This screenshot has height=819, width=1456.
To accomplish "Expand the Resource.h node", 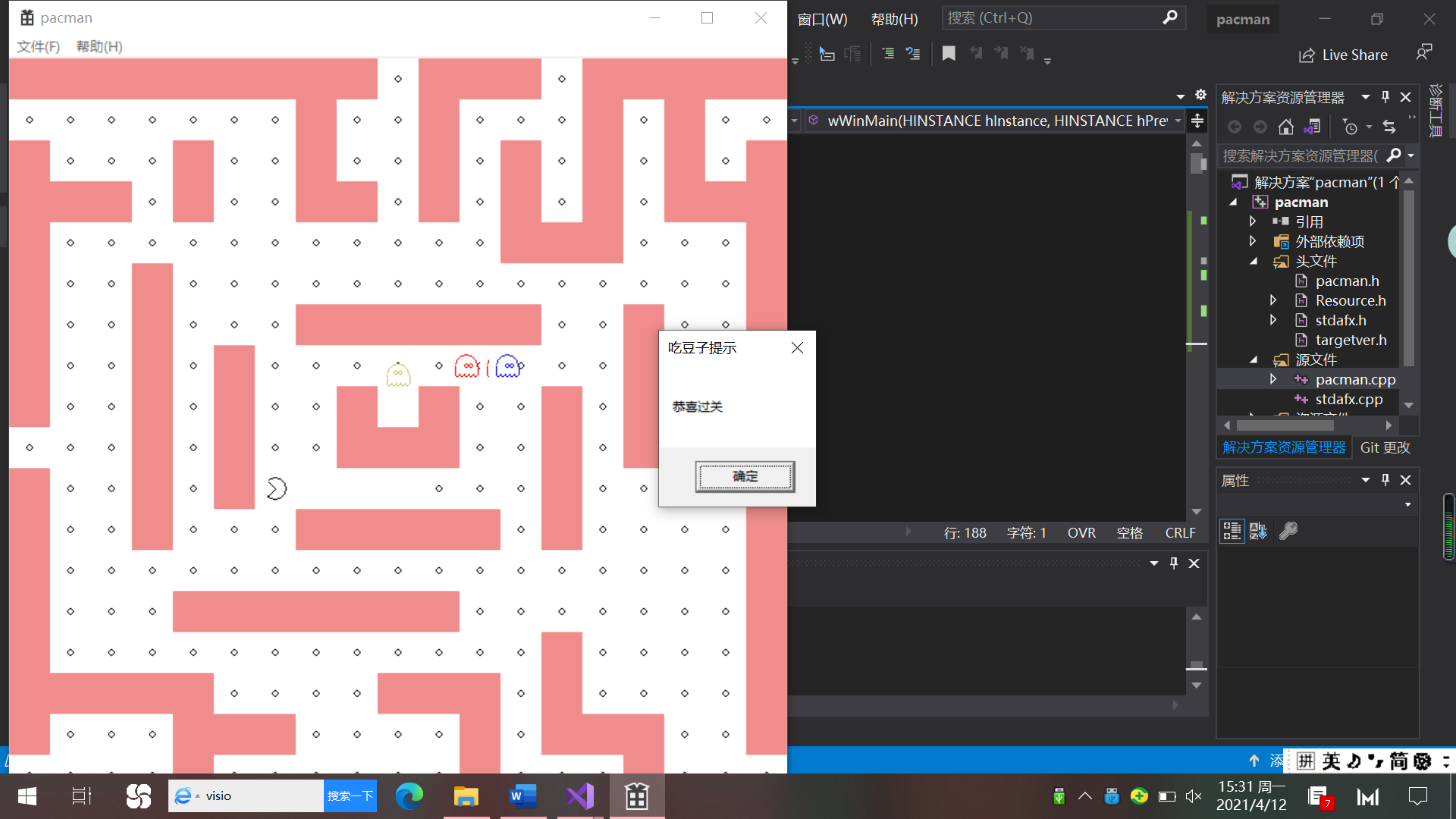I will pos(1273,300).
